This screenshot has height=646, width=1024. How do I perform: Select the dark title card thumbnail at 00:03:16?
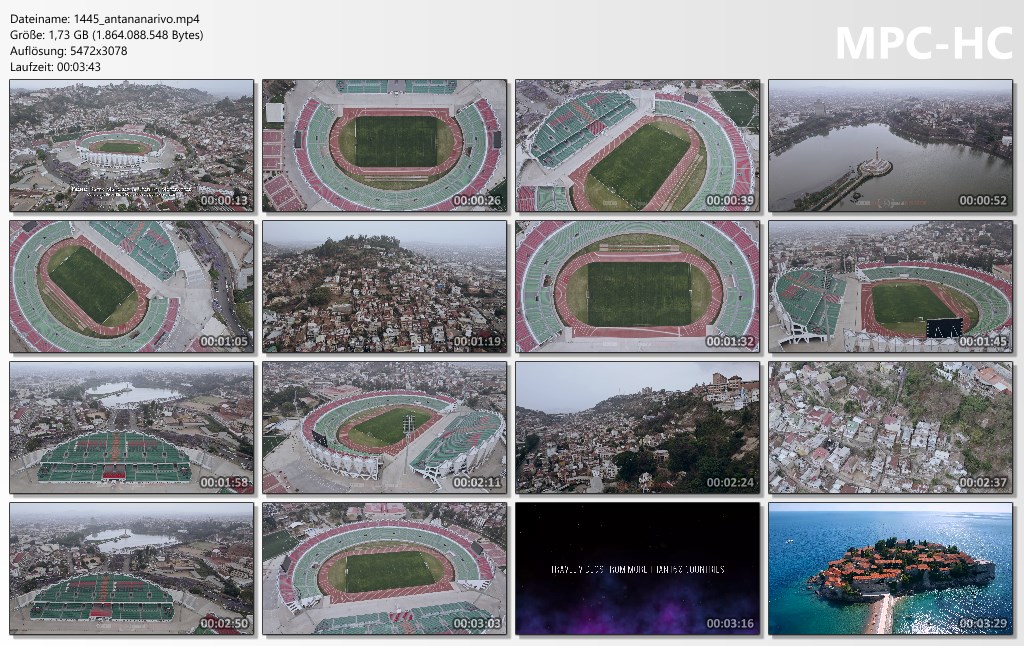637,569
